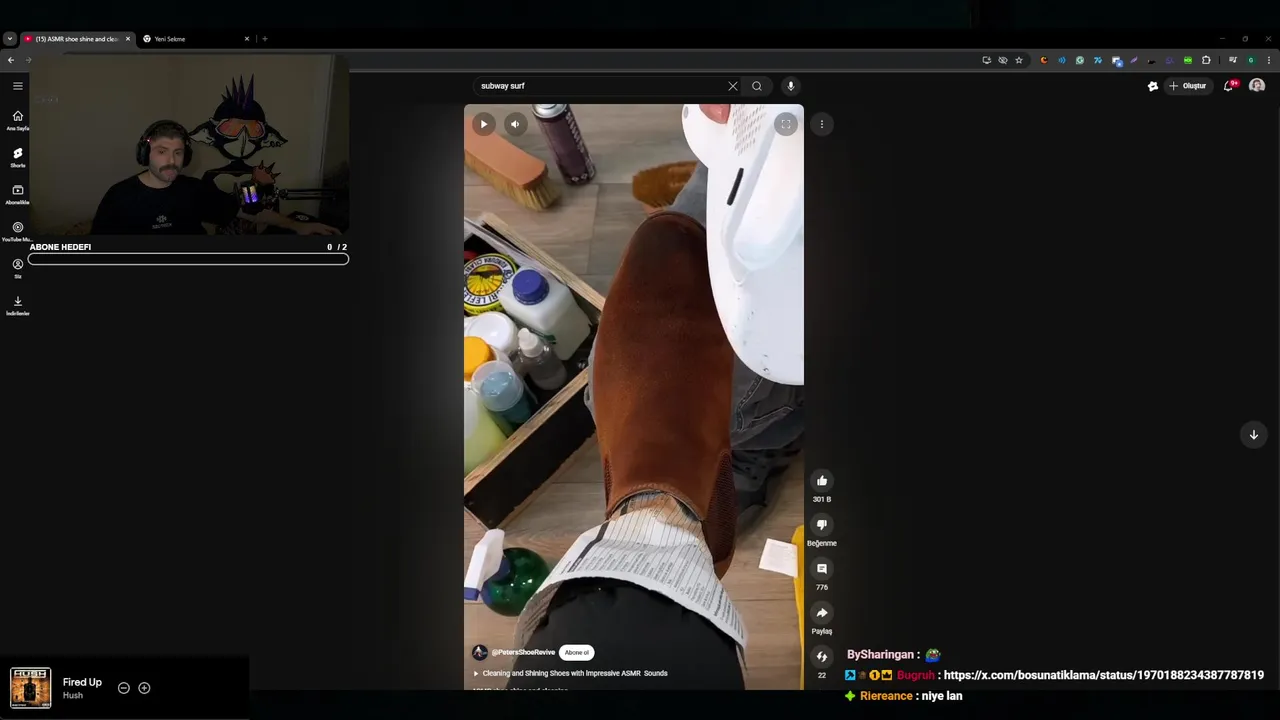Close the Yeni Sekme tab
The width and height of the screenshot is (1280, 720).
click(247, 39)
